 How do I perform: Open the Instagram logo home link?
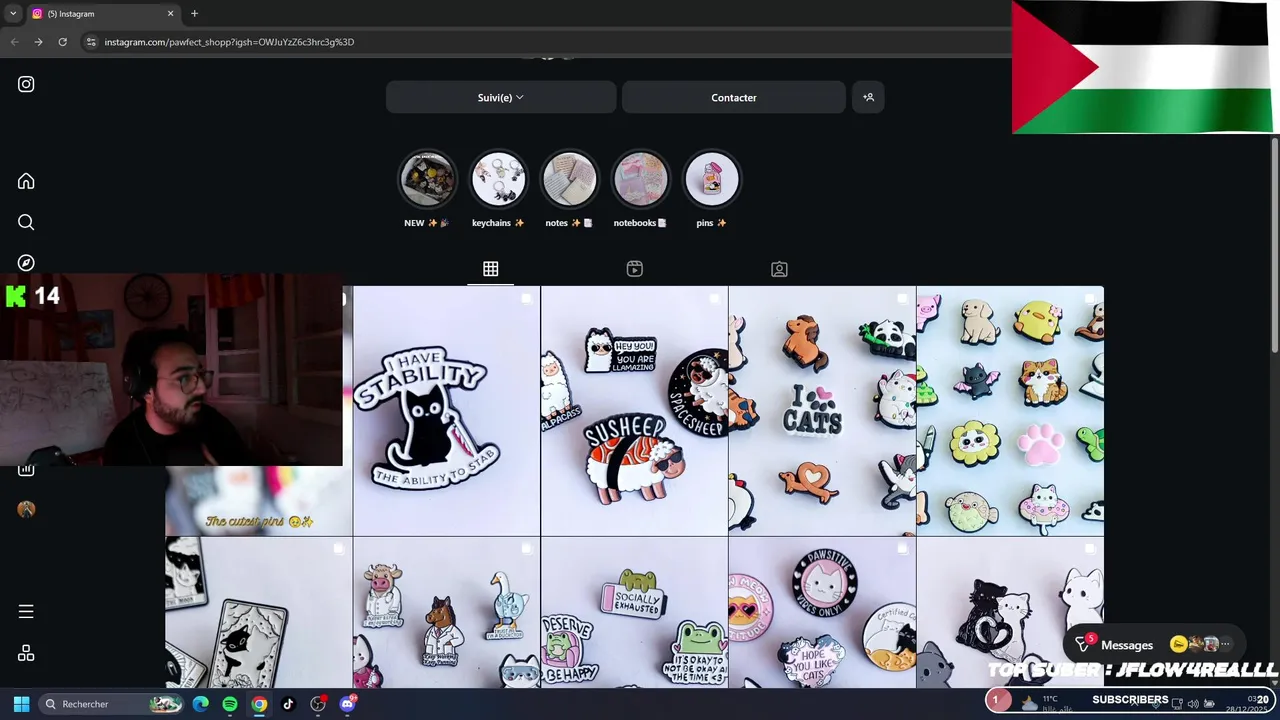pyautogui.click(x=26, y=84)
